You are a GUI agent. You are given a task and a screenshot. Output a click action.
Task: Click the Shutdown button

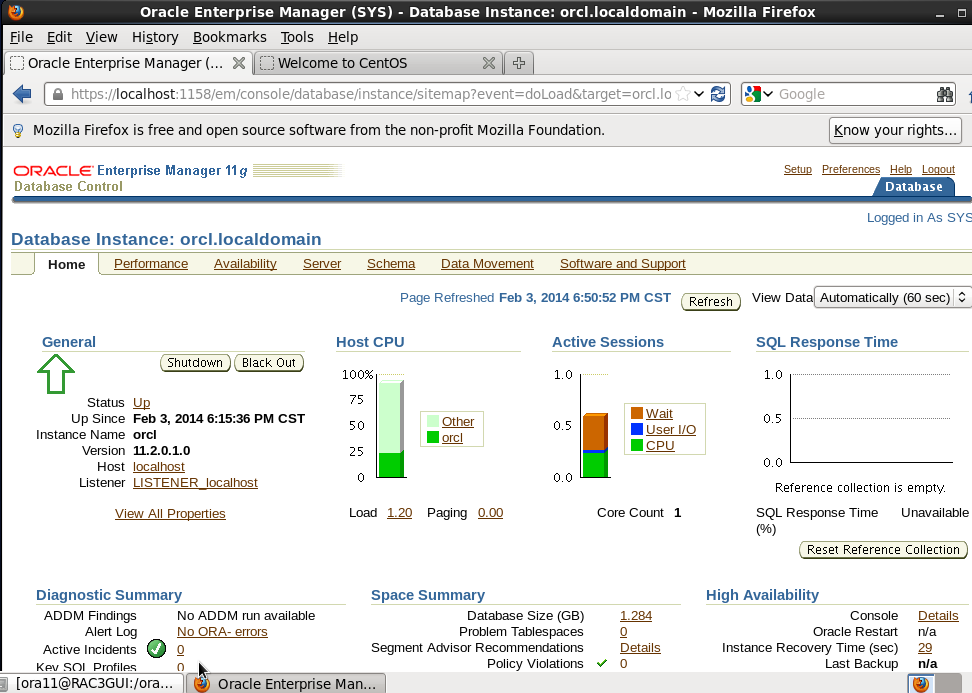coord(195,363)
